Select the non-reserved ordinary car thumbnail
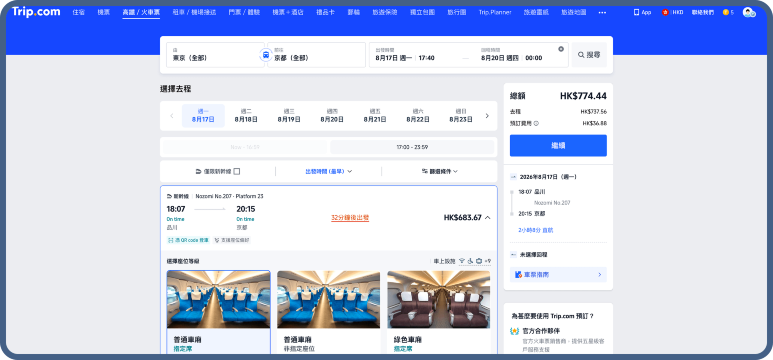Image resolution: width=773 pixels, height=360 pixels. pyautogui.click(x=328, y=299)
